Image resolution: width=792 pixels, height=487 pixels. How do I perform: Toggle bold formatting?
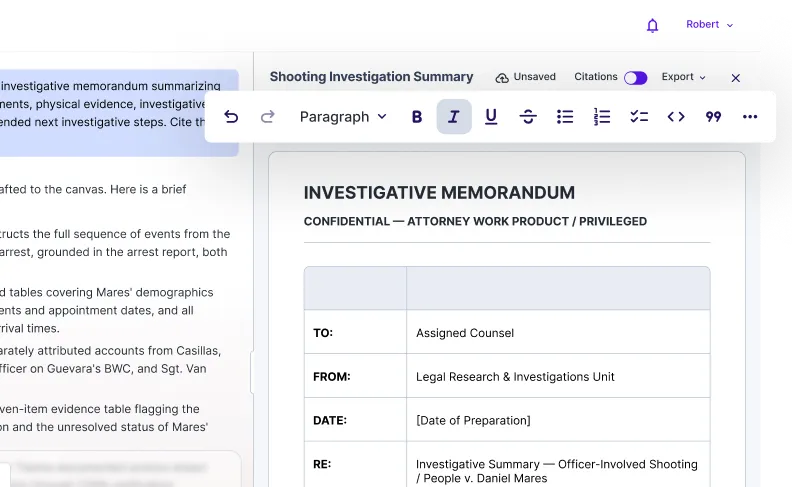pos(417,117)
